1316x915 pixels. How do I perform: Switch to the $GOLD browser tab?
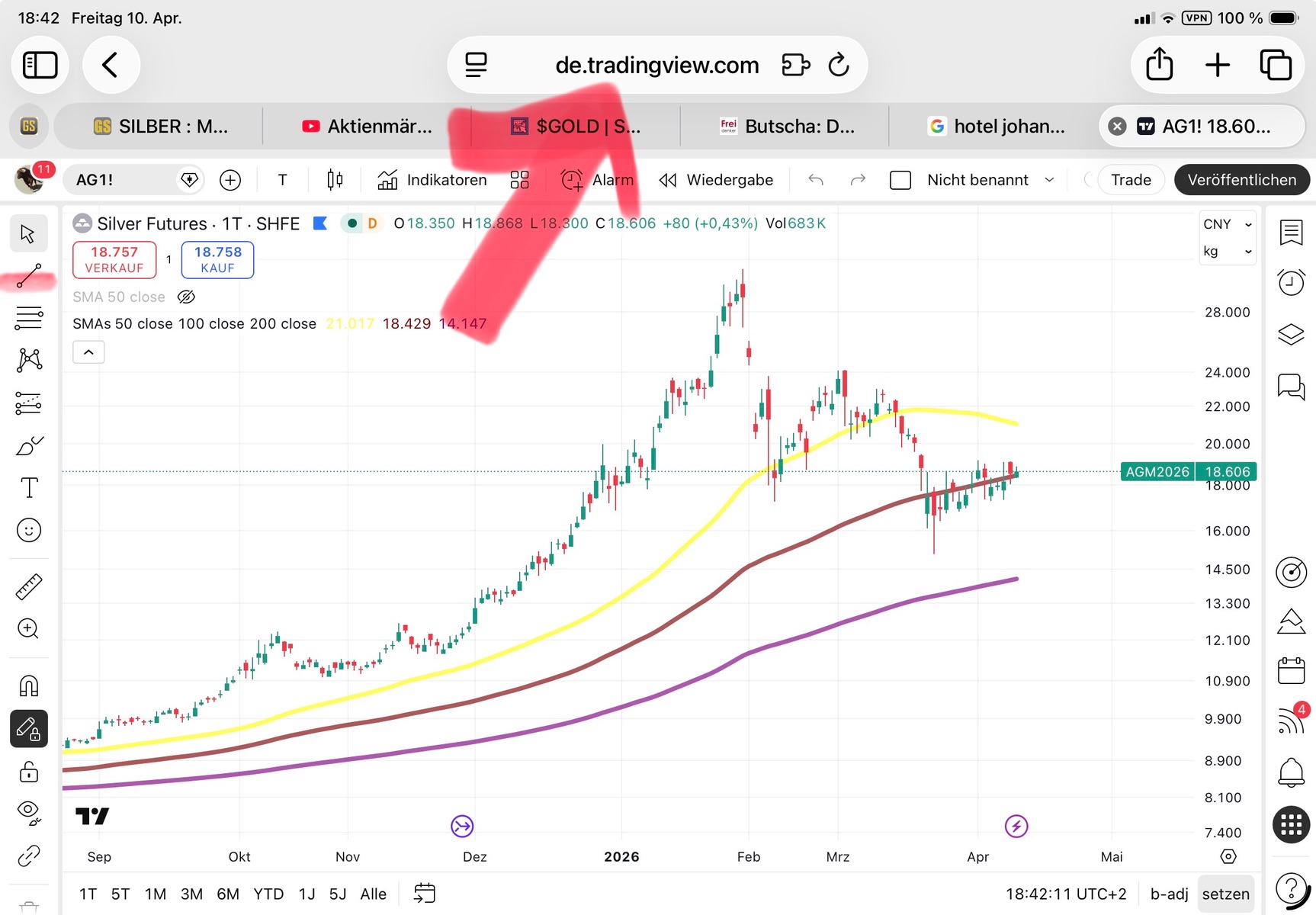576,127
